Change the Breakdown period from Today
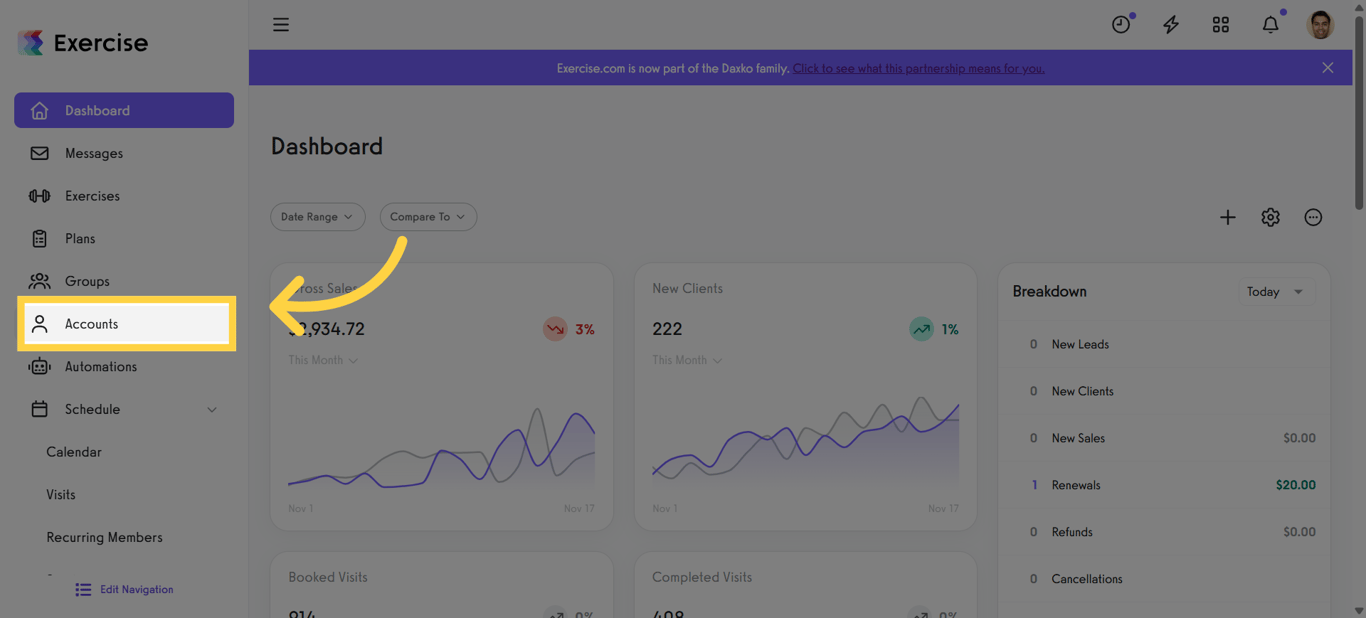This screenshot has height=618, width=1366. click(1276, 291)
